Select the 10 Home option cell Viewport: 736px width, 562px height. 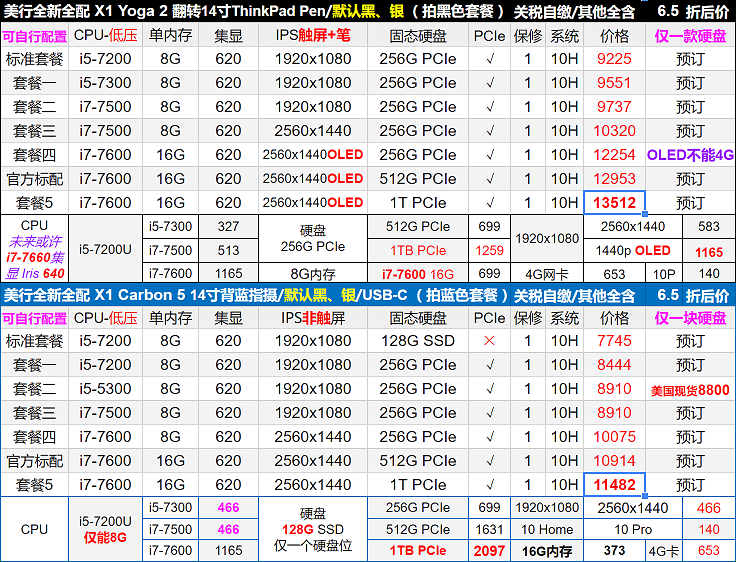point(547,529)
